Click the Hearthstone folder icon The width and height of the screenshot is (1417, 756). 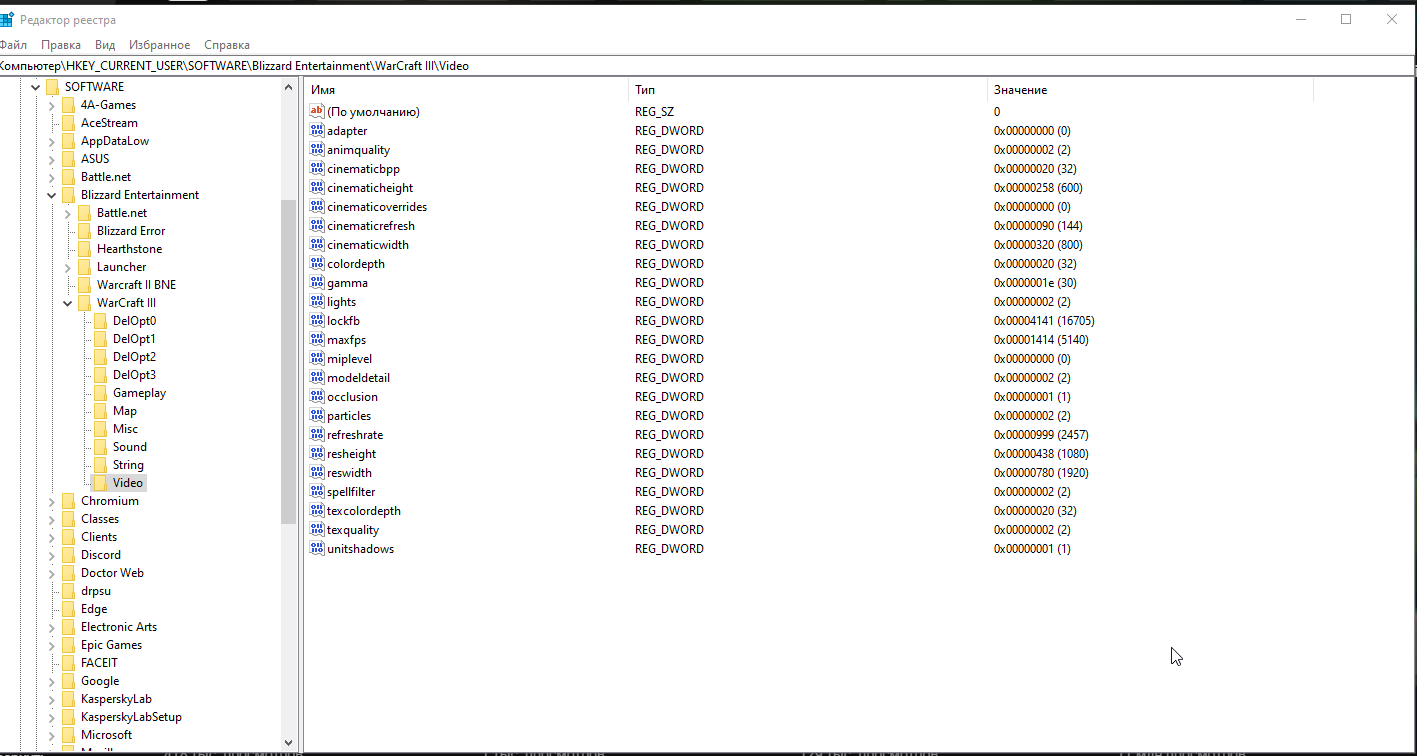pyautogui.click(x=84, y=249)
